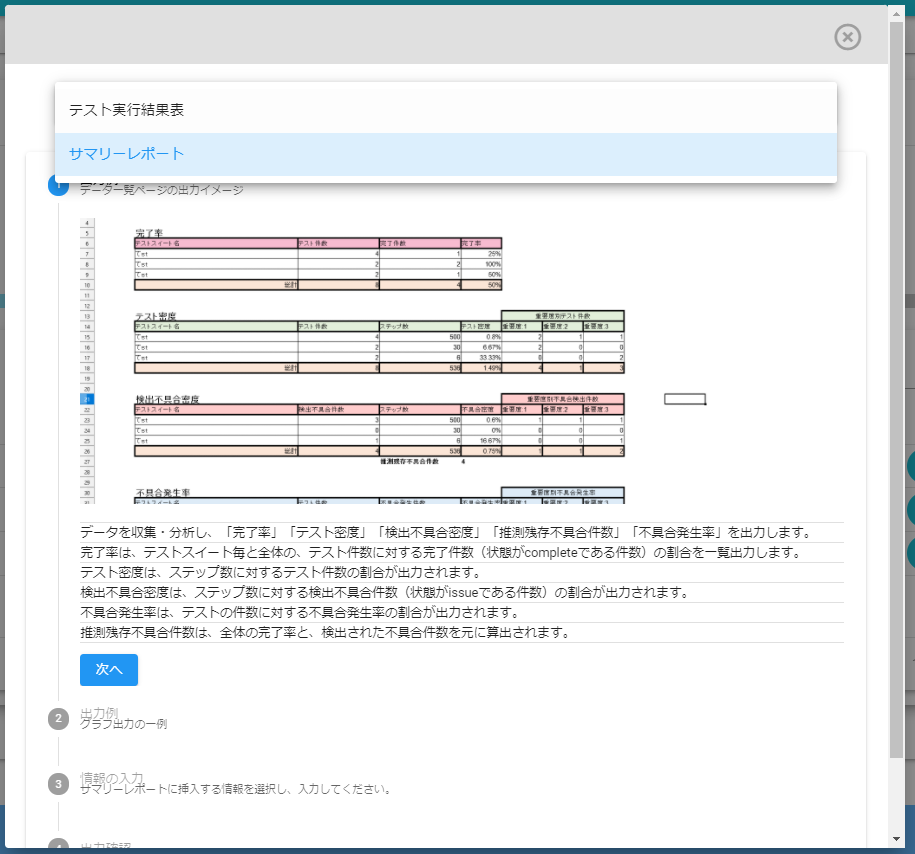This screenshot has width=915, height=854.
Task: Choose サマリーレポート option in the list
Action: [x=446, y=154]
